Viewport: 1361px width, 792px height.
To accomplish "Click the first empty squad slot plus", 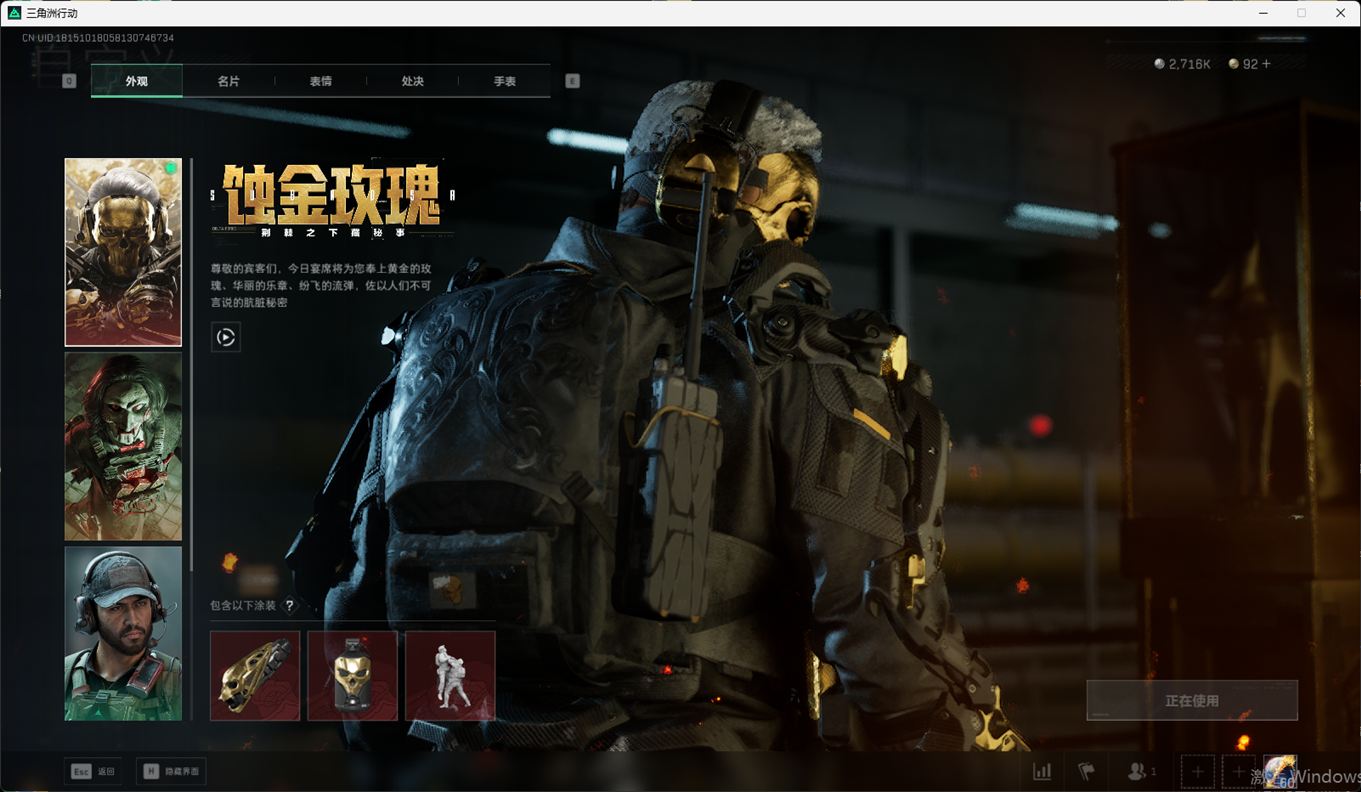I will [1198, 771].
